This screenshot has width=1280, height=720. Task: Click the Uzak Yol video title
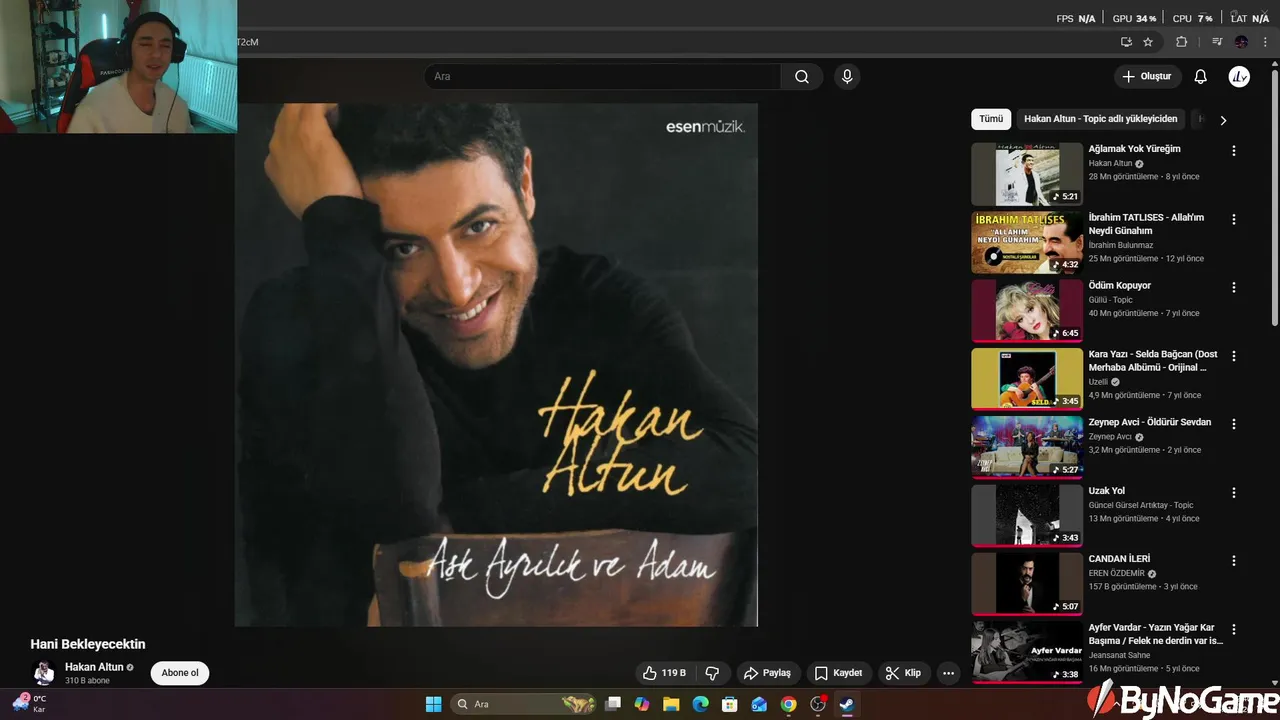(1107, 491)
